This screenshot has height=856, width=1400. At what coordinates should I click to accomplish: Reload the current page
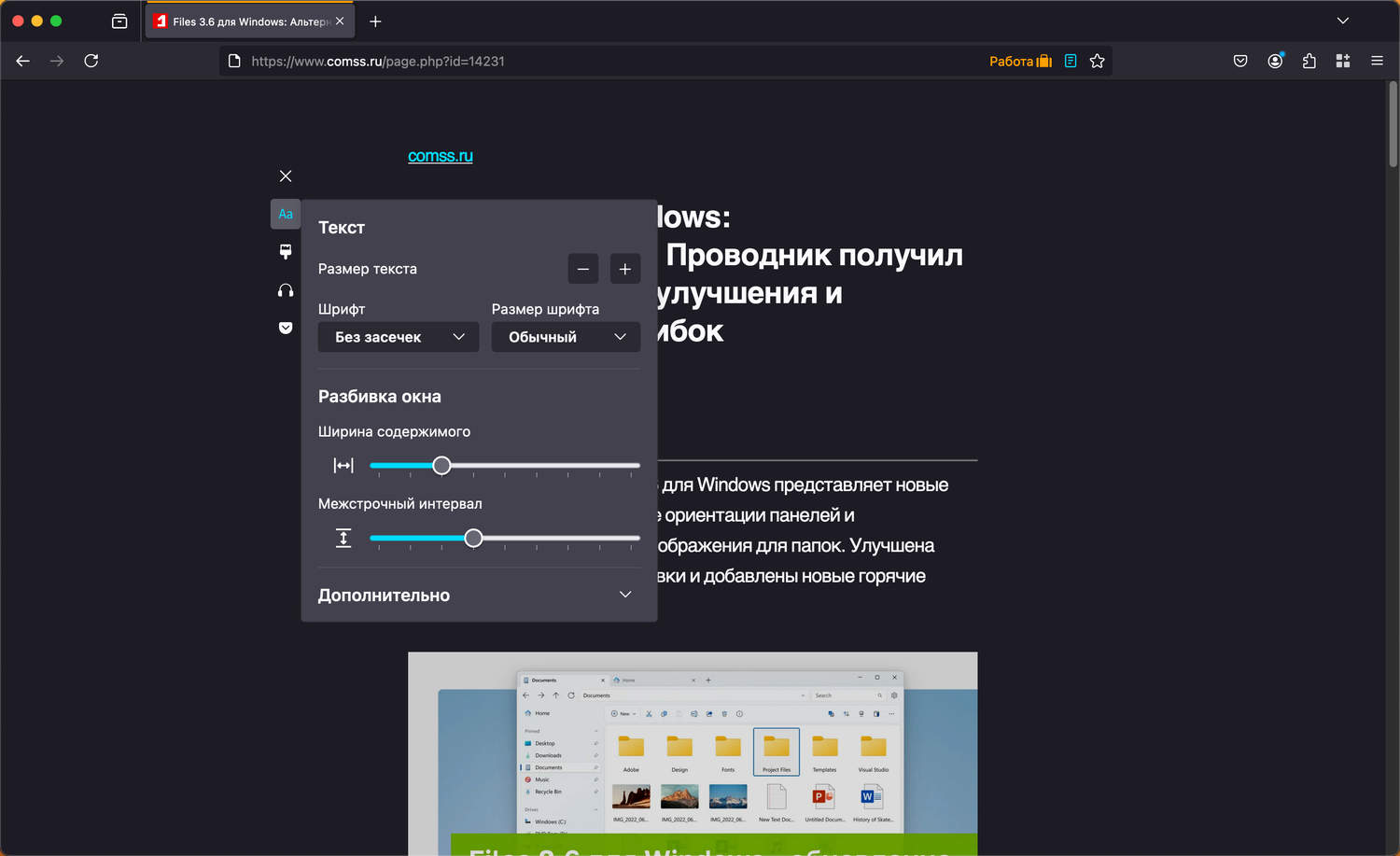coord(91,61)
